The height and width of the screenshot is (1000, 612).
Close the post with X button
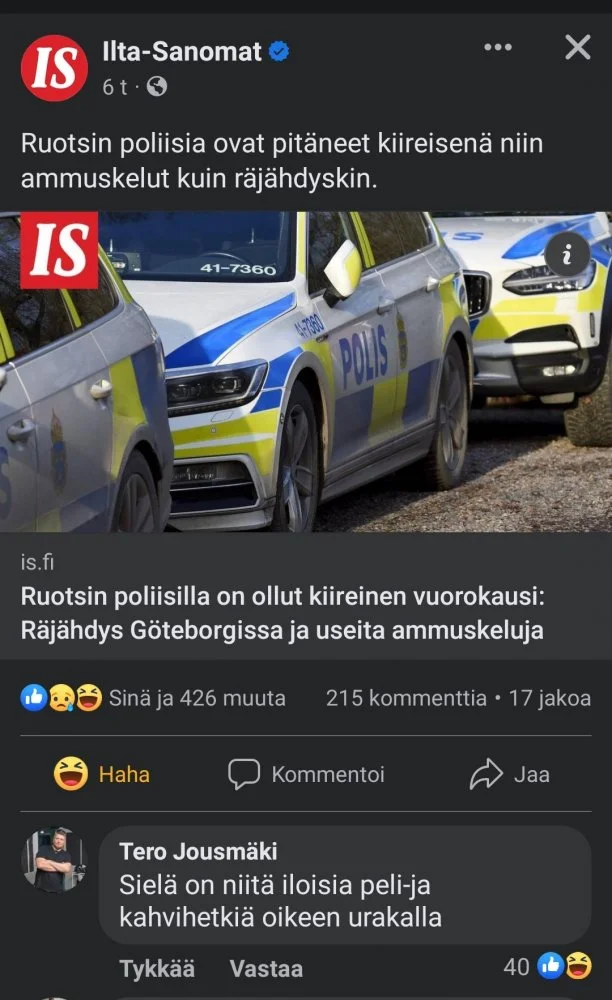(578, 47)
